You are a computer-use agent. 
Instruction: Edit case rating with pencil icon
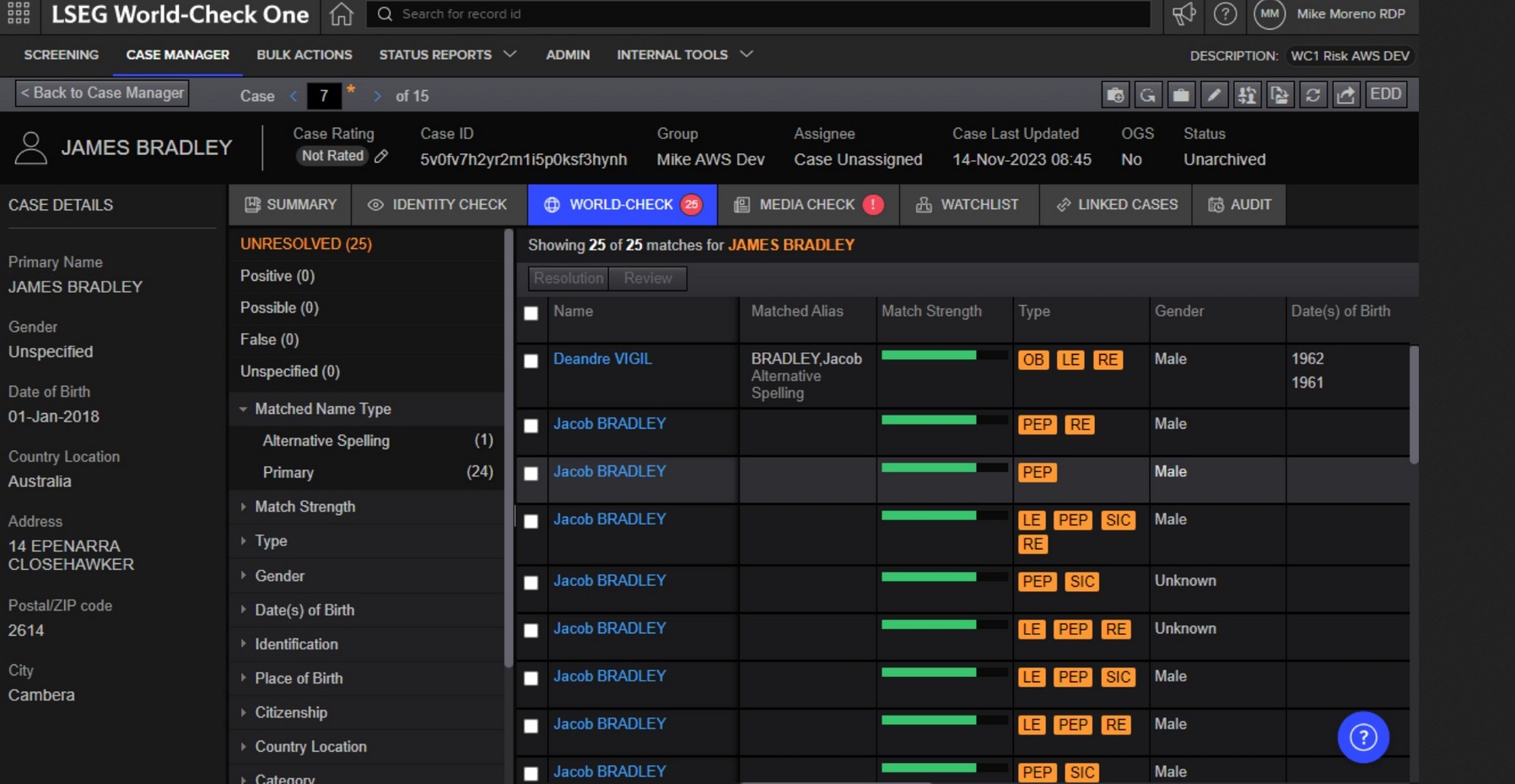tap(381, 156)
